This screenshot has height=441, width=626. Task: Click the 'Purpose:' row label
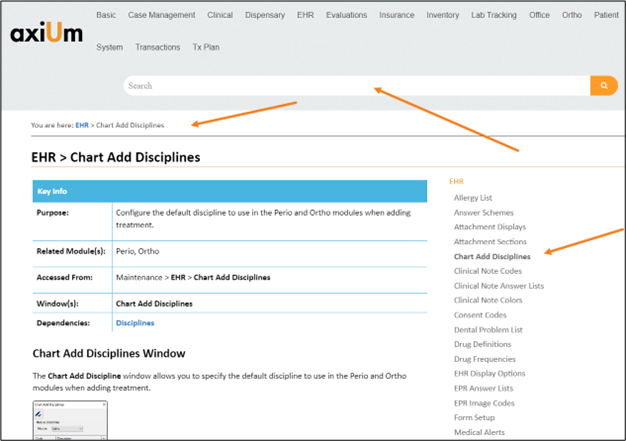coord(53,213)
